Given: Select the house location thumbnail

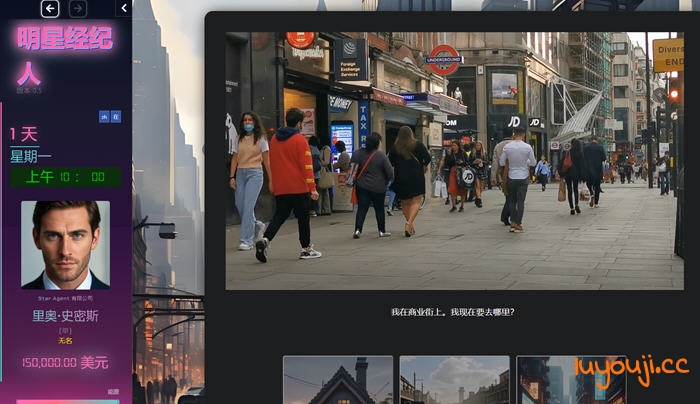Looking at the screenshot, I should coord(338,380).
